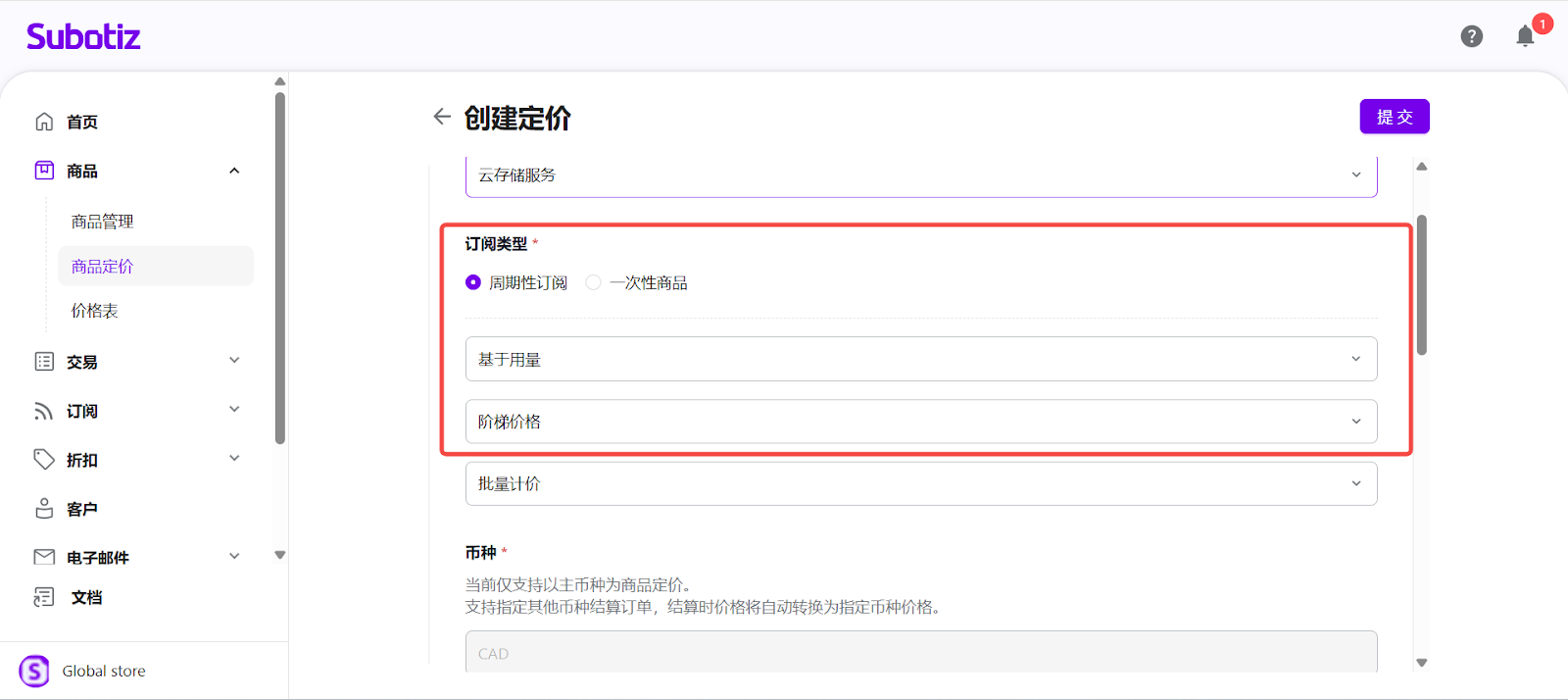Click the 提交 button
The height and width of the screenshot is (700, 1568).
pyautogui.click(x=1395, y=117)
